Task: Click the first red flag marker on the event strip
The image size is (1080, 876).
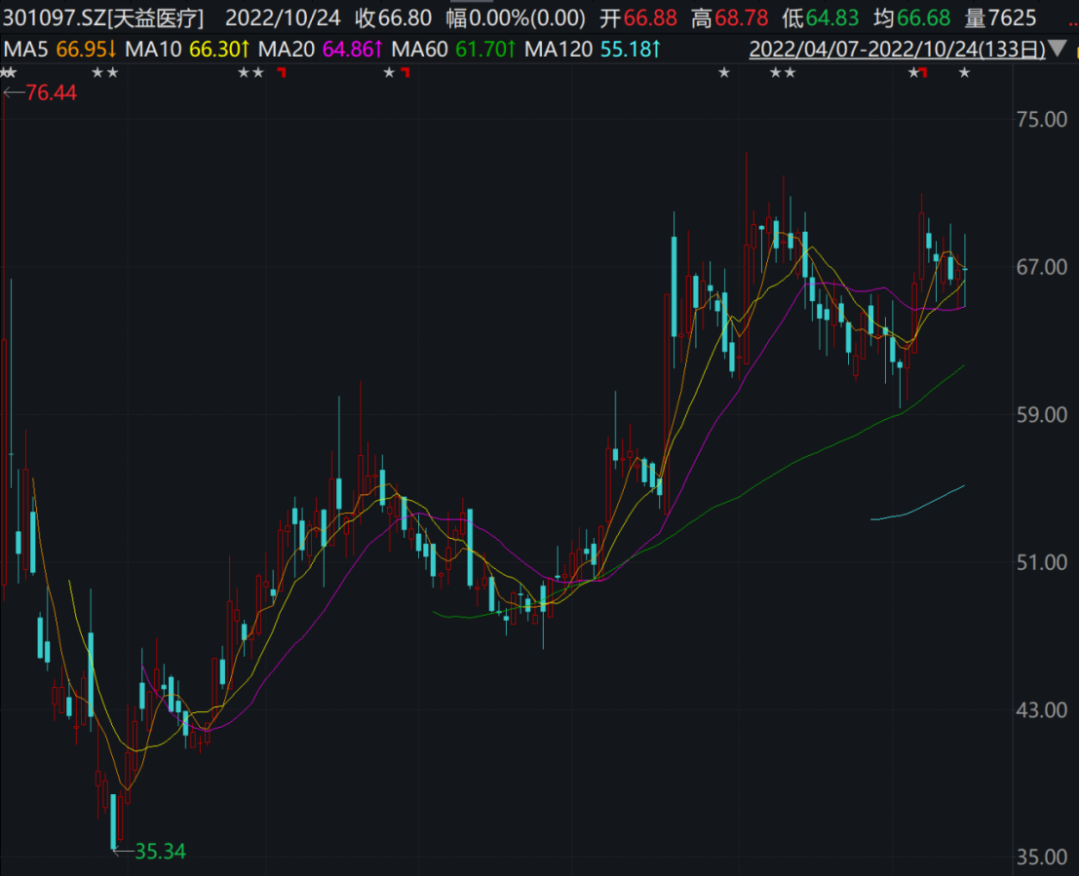Action: [x=281, y=72]
